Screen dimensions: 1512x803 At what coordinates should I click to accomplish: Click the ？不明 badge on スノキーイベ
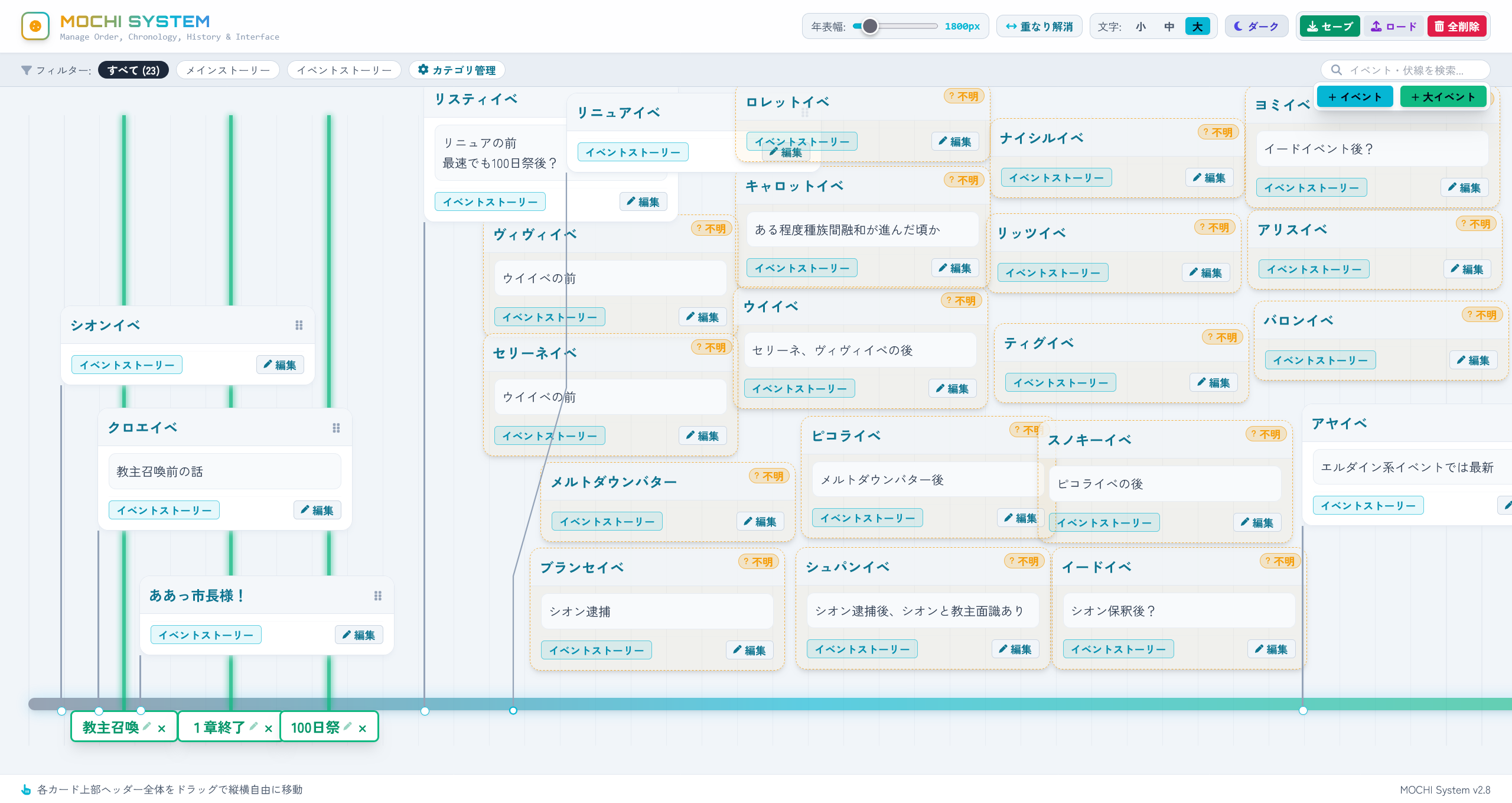click(x=1266, y=434)
